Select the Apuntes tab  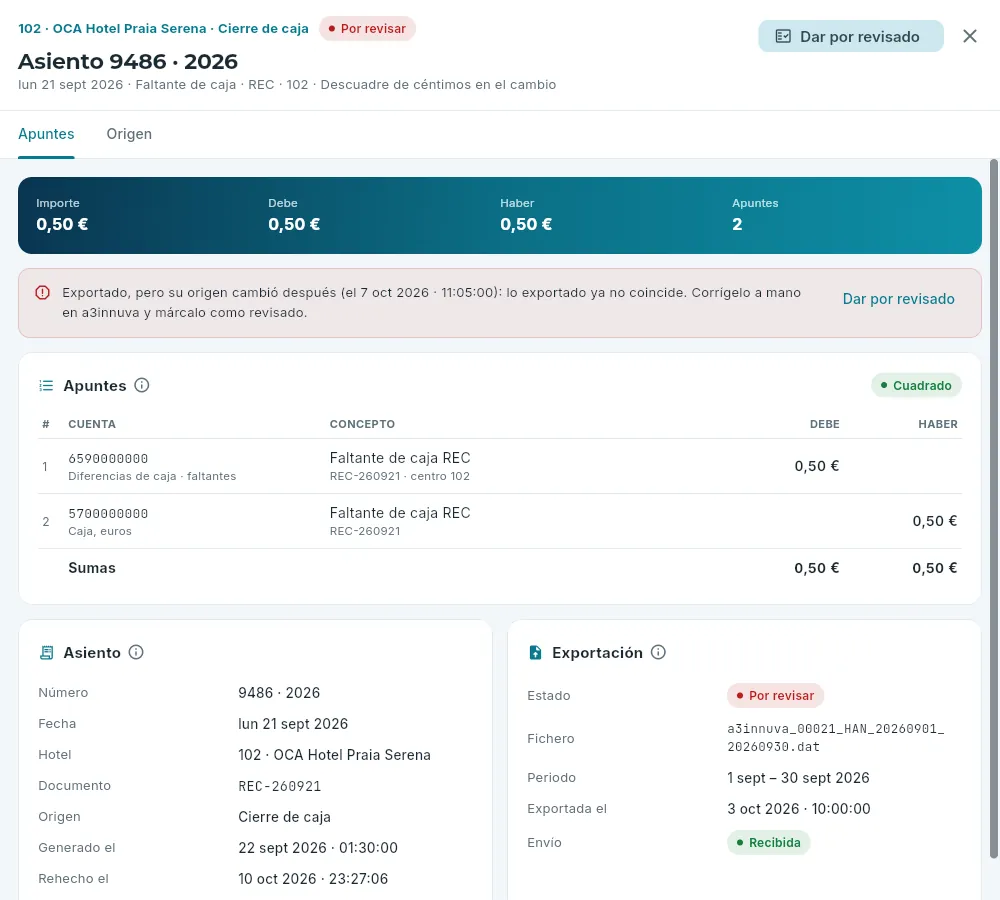[46, 134]
